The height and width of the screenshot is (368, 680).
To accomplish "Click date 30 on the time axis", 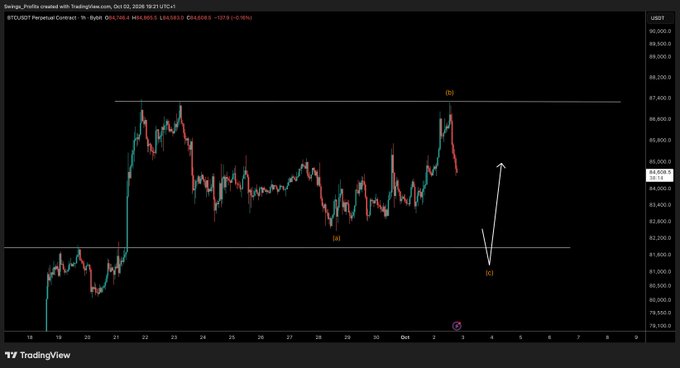I will tap(376, 337).
